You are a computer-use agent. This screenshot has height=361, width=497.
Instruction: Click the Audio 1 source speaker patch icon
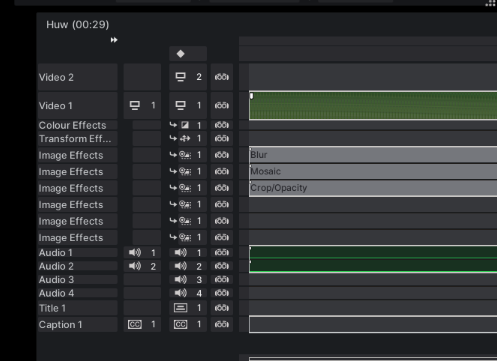[135, 252]
